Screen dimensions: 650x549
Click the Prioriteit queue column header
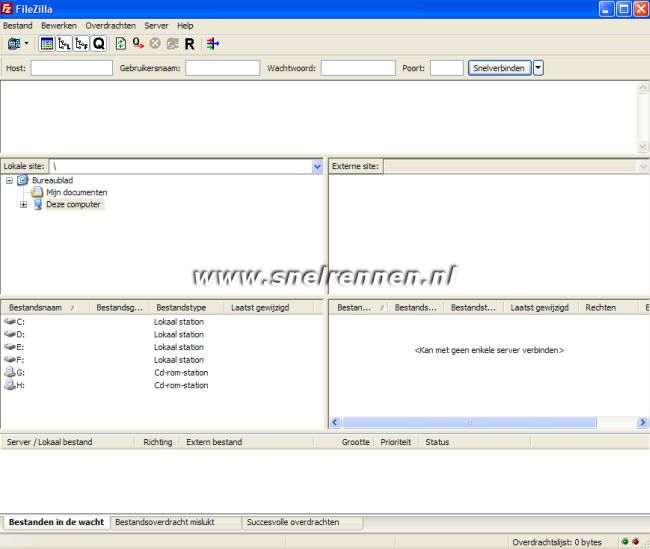point(396,442)
